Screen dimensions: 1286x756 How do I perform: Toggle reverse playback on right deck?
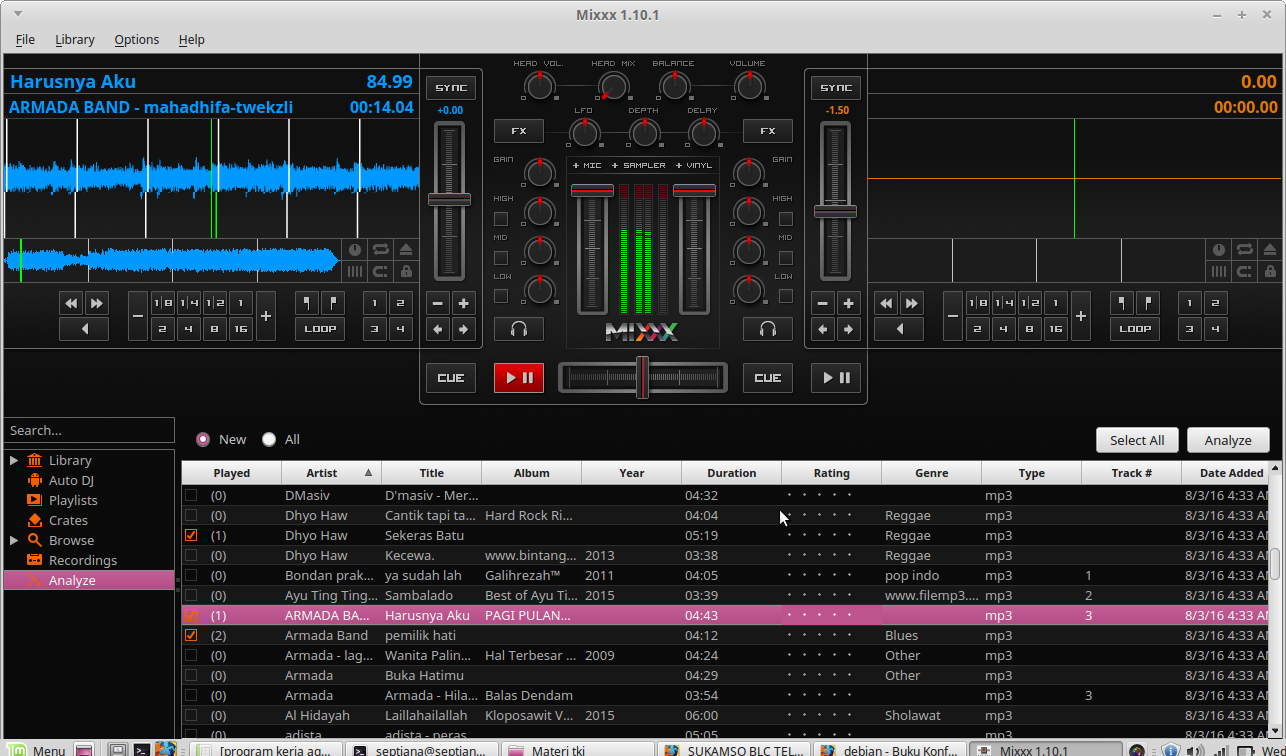click(x=899, y=328)
